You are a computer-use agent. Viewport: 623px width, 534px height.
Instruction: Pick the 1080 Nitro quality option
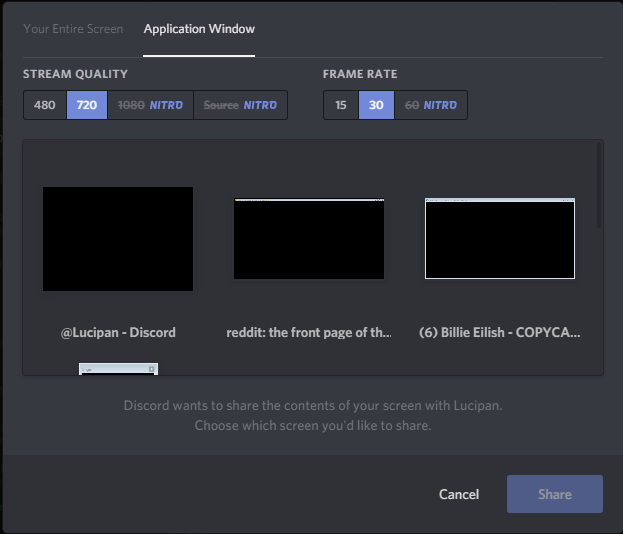tap(150, 105)
